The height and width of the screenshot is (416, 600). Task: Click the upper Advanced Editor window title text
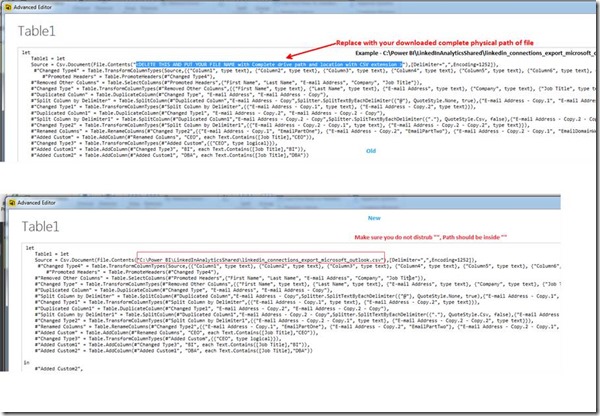point(44,10)
